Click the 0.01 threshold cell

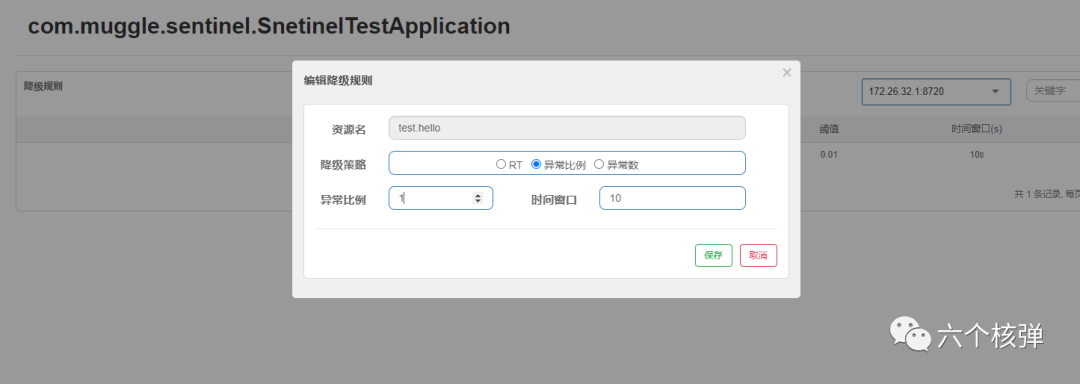pos(829,155)
